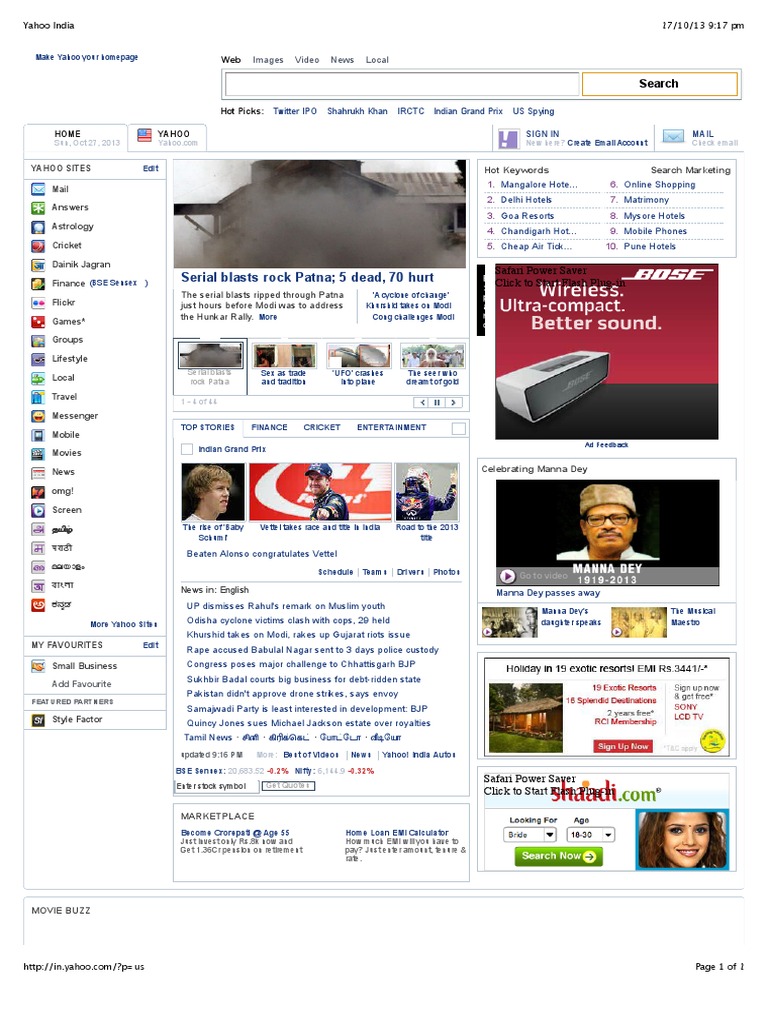Open the News site icon
The image size is (768, 1024).
click(x=38, y=472)
